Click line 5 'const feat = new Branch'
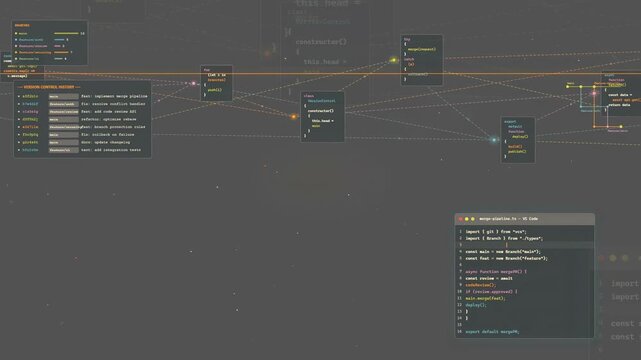641x360 pixels. click(x=506, y=258)
